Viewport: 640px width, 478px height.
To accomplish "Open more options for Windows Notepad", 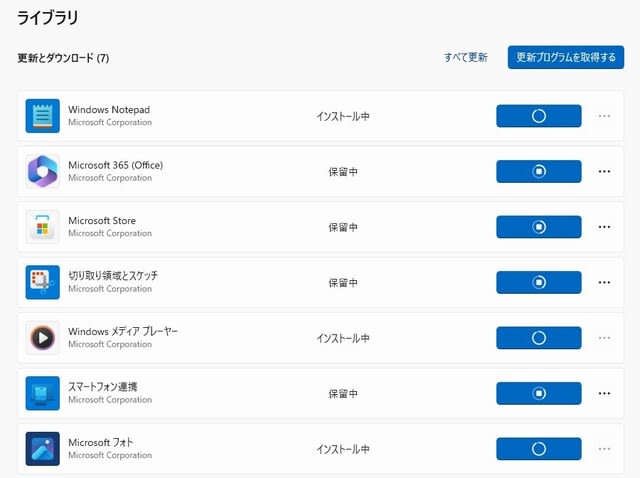I will (604, 116).
